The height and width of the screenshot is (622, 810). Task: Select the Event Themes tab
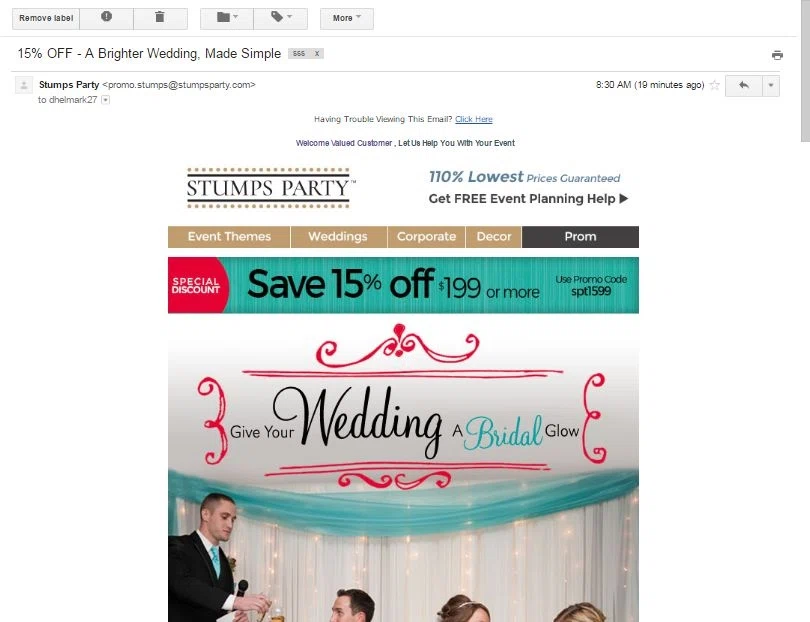[x=229, y=237]
